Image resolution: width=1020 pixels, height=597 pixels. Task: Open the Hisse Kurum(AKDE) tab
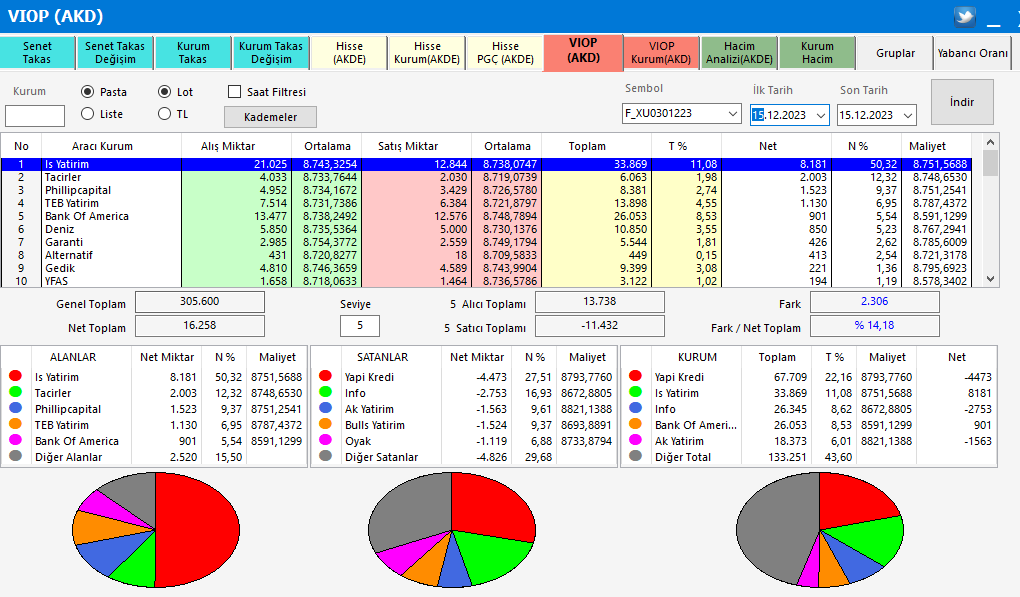click(x=427, y=53)
